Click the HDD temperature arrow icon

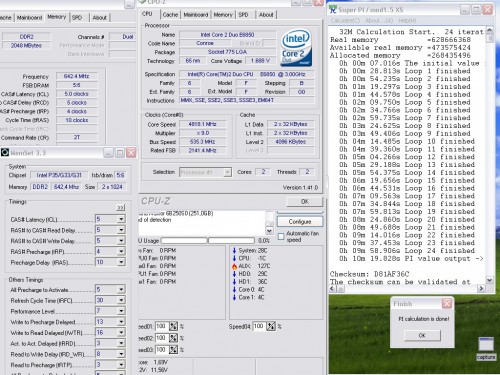click(234, 274)
